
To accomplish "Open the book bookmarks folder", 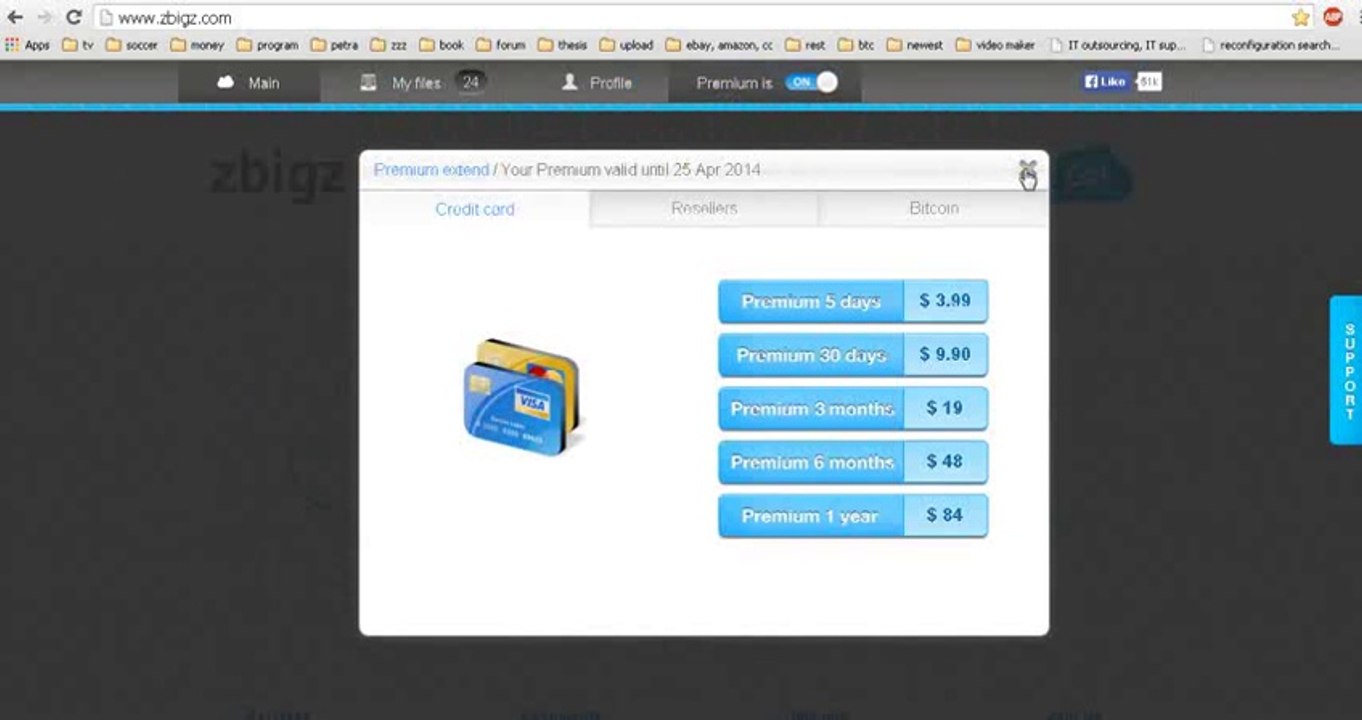I will 442,45.
